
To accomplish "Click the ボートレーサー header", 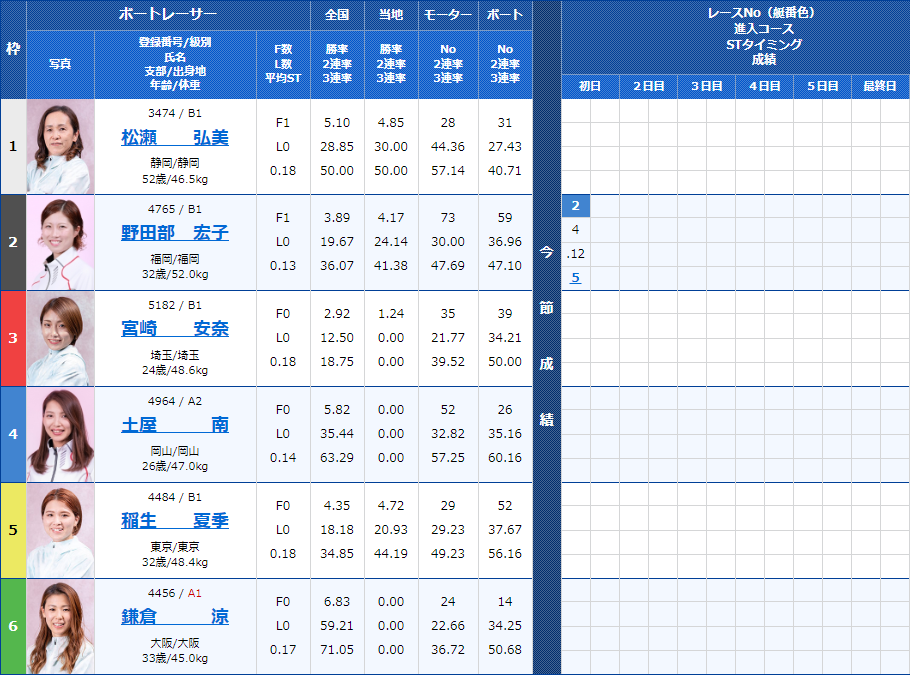I will click(x=168, y=15).
